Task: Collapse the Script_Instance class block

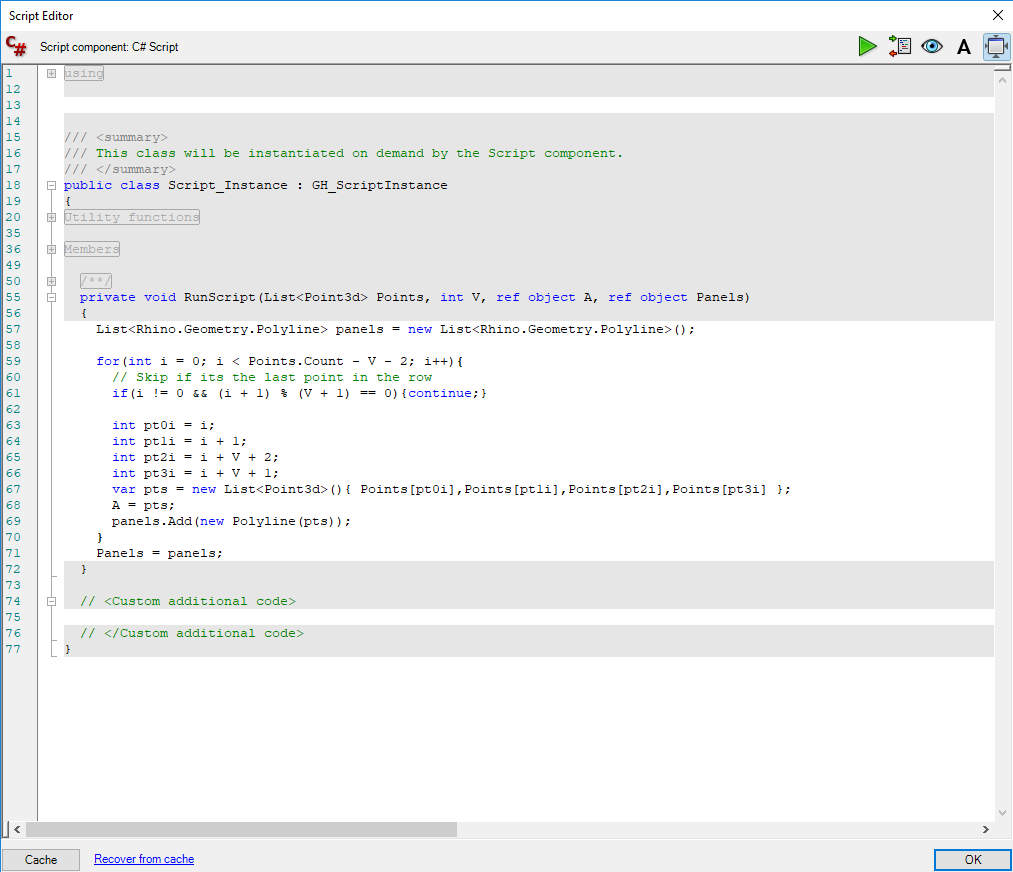Action: pyautogui.click(x=51, y=185)
